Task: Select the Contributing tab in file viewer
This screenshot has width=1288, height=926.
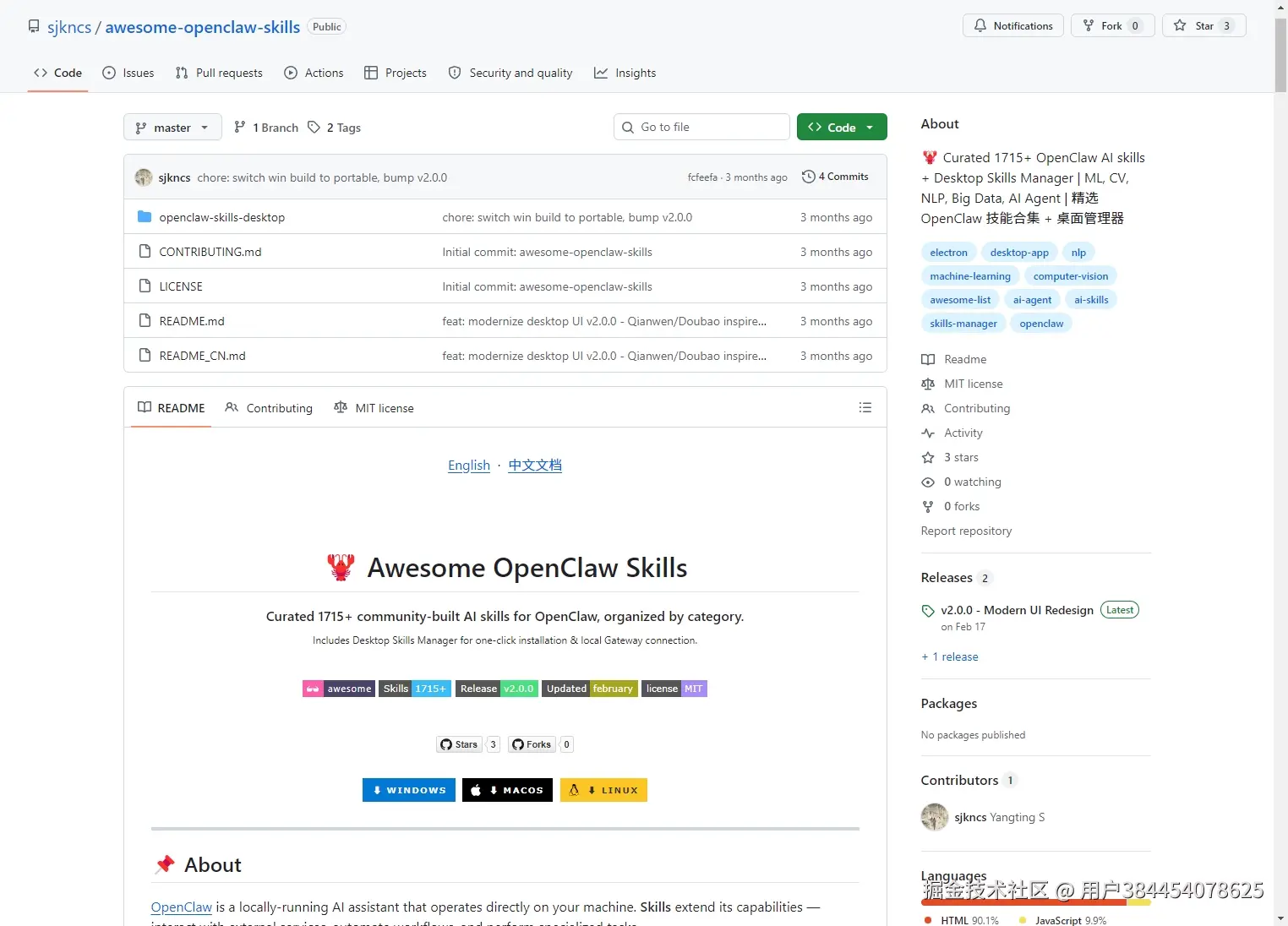Action: coord(269,408)
